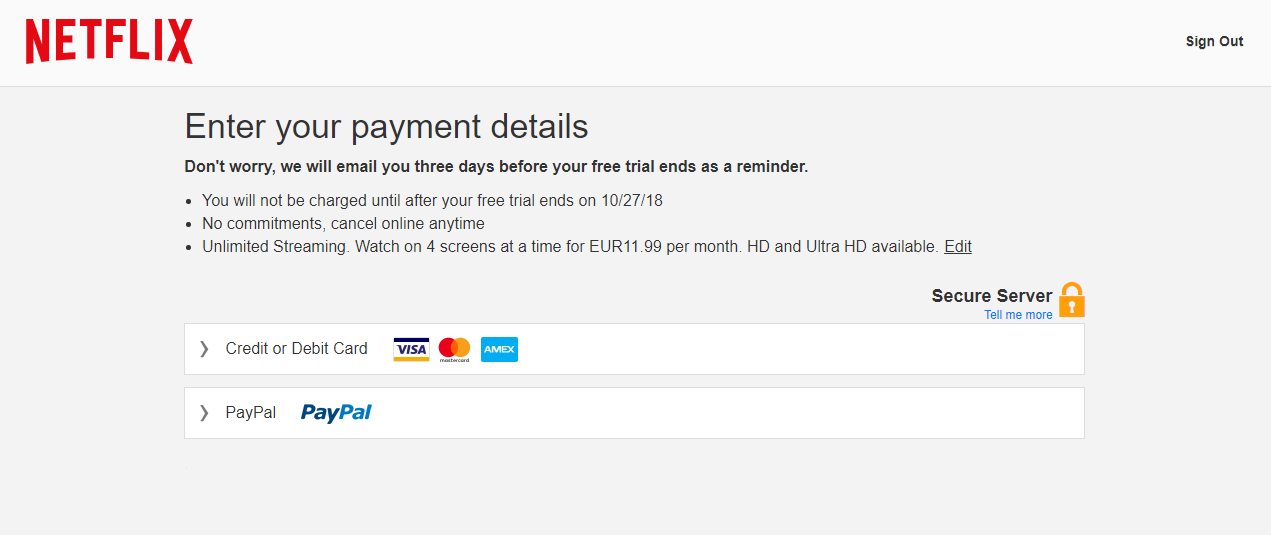Screen dimensions: 1271x535
Task: Click the Amex card icon
Action: click(x=499, y=349)
